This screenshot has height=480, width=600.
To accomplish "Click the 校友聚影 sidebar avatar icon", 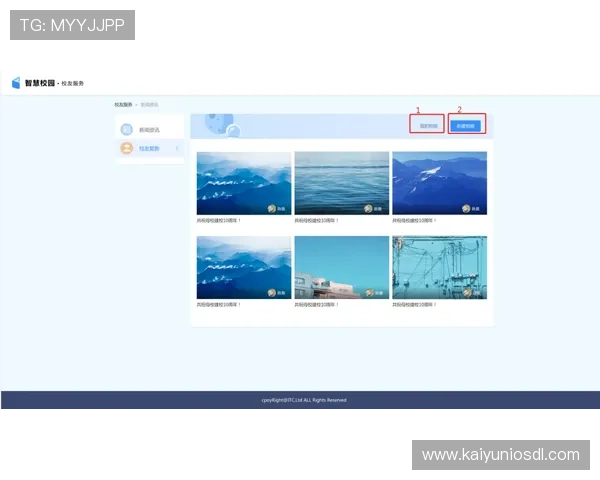I will pos(126,148).
